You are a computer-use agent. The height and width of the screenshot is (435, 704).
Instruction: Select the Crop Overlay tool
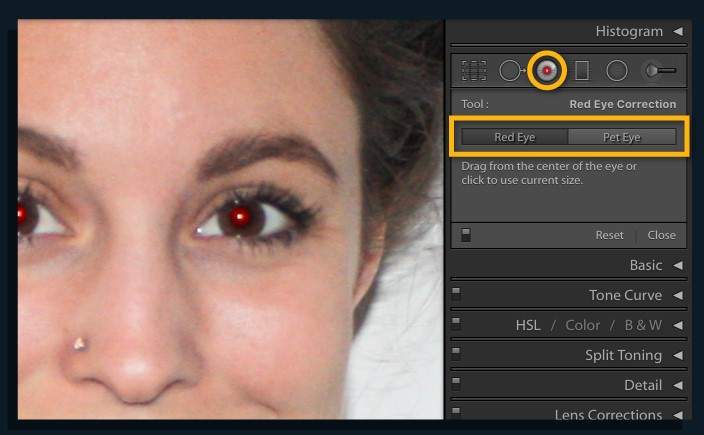click(474, 70)
